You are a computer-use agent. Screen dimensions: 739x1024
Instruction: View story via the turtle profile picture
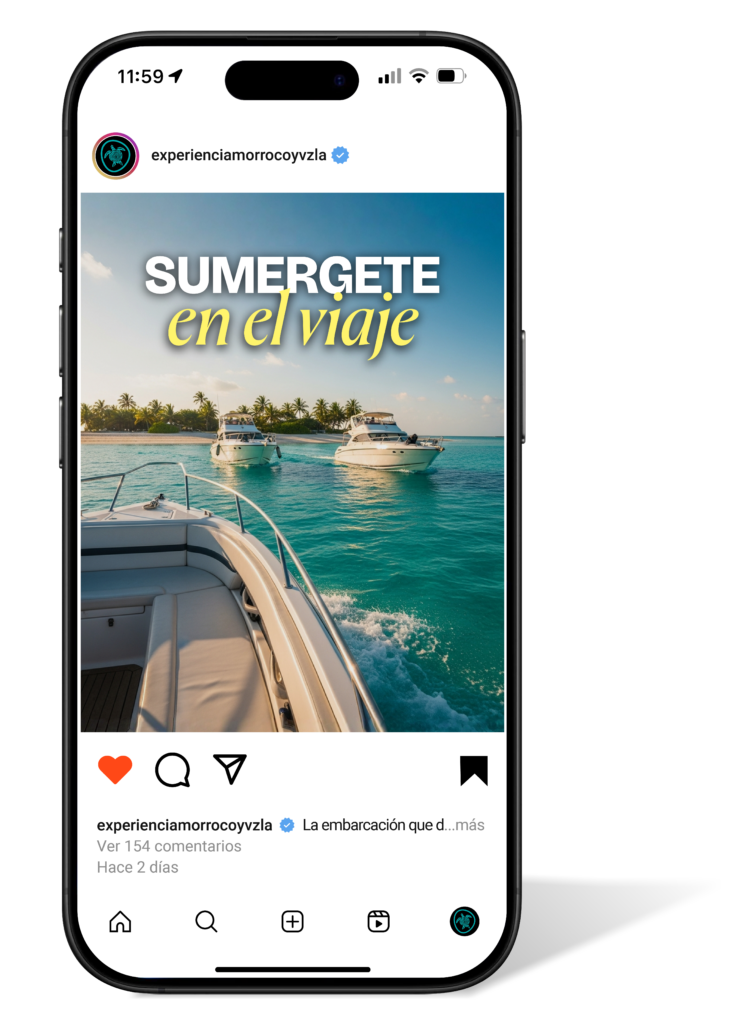tap(116, 155)
